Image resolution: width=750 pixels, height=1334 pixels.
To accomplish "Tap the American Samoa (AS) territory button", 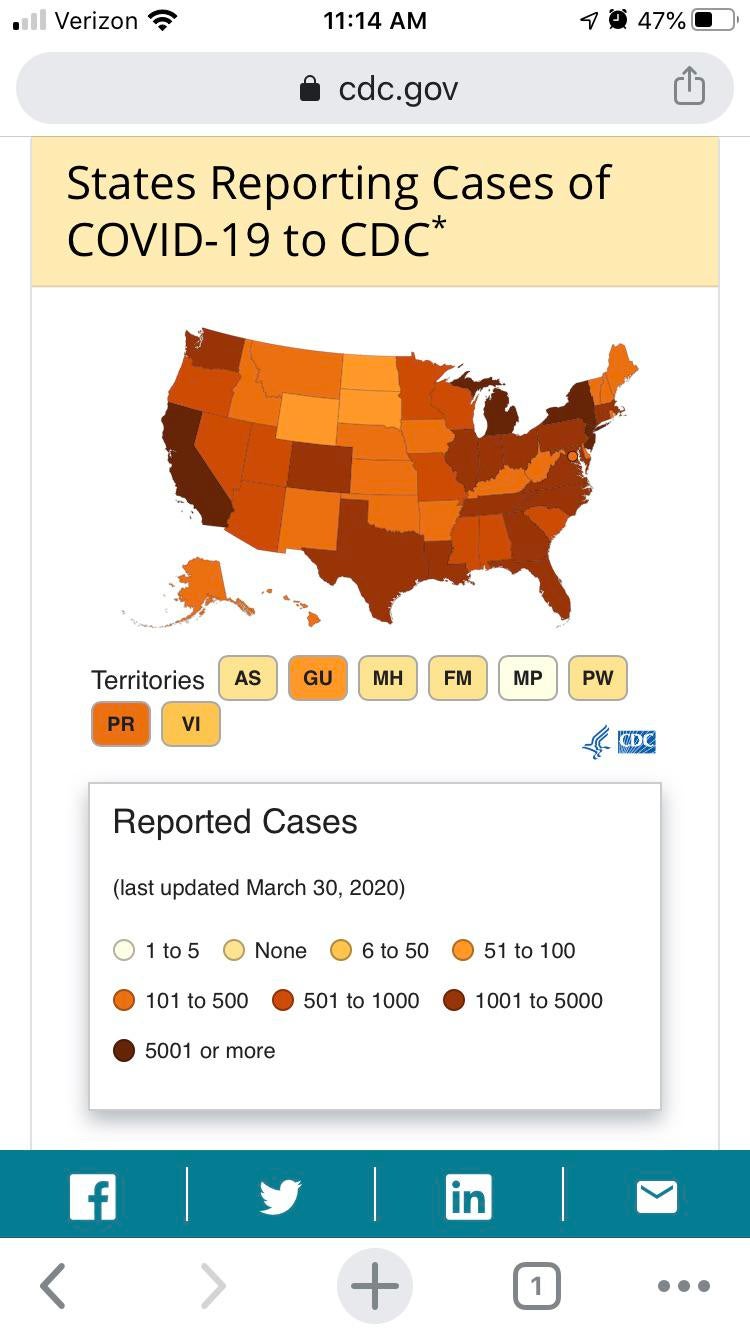I will point(248,678).
